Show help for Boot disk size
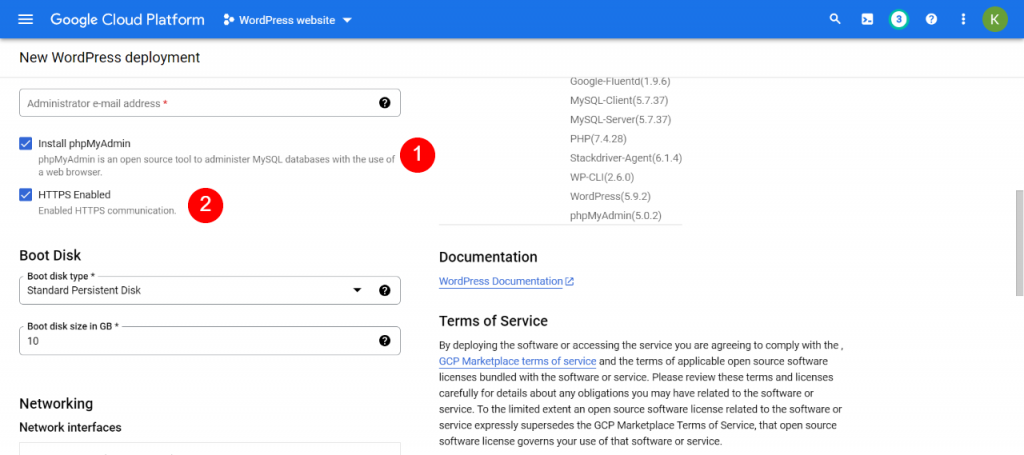This screenshot has height=455, width=1024. click(385, 340)
